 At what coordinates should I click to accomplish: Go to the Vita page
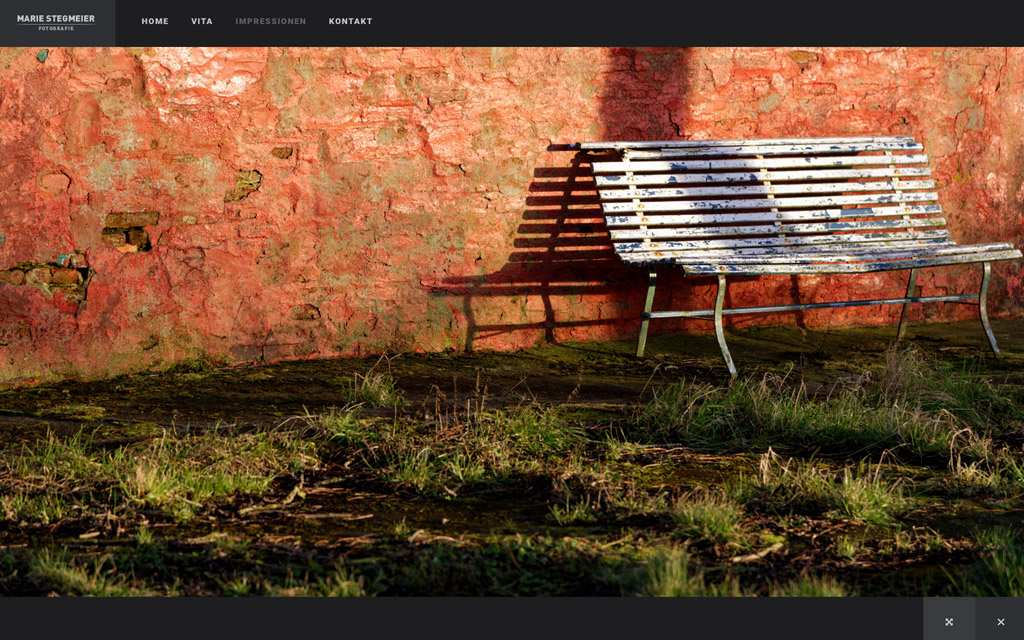point(202,22)
